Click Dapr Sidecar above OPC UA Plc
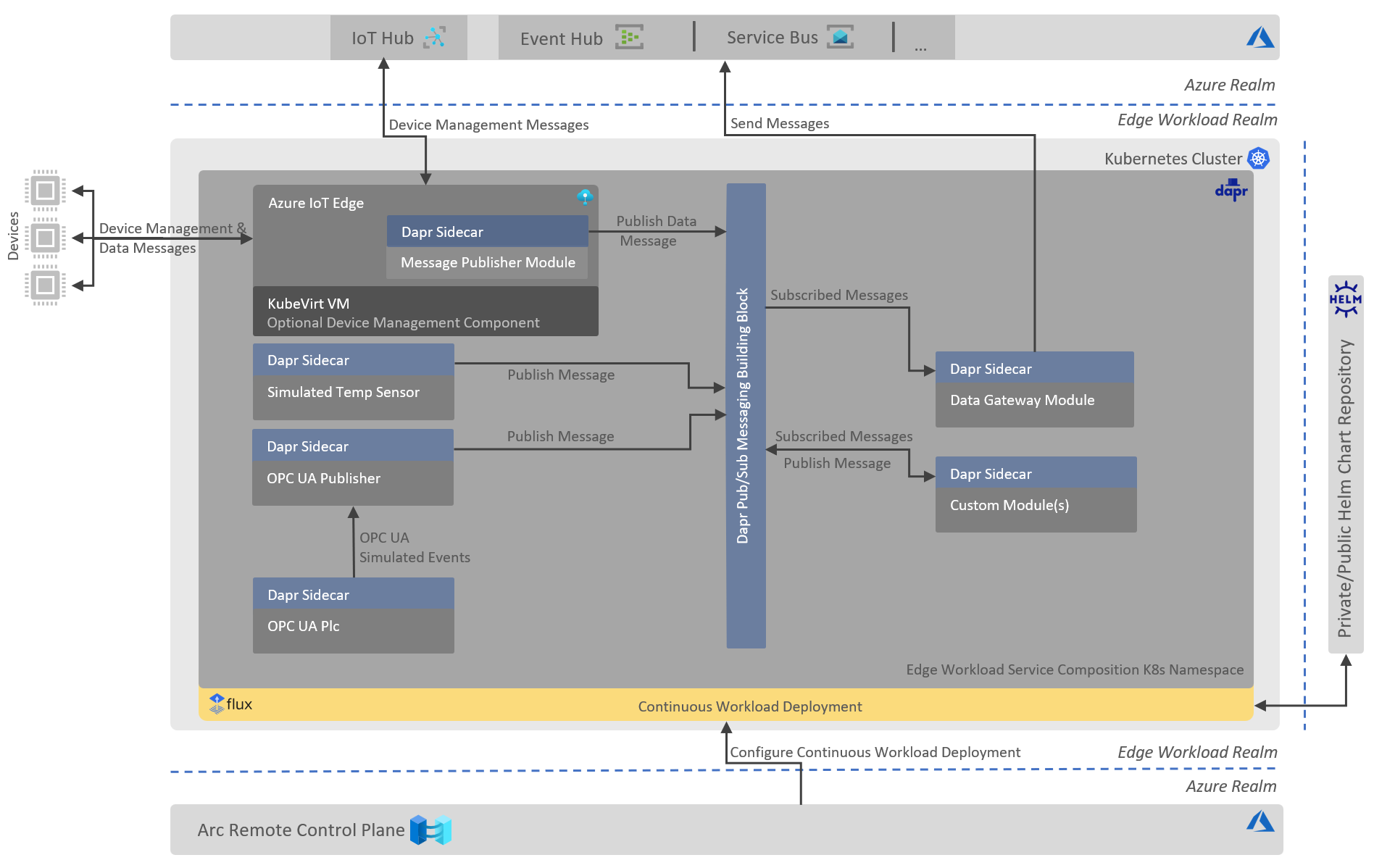Viewport: 1374px width, 868px height. click(354, 593)
